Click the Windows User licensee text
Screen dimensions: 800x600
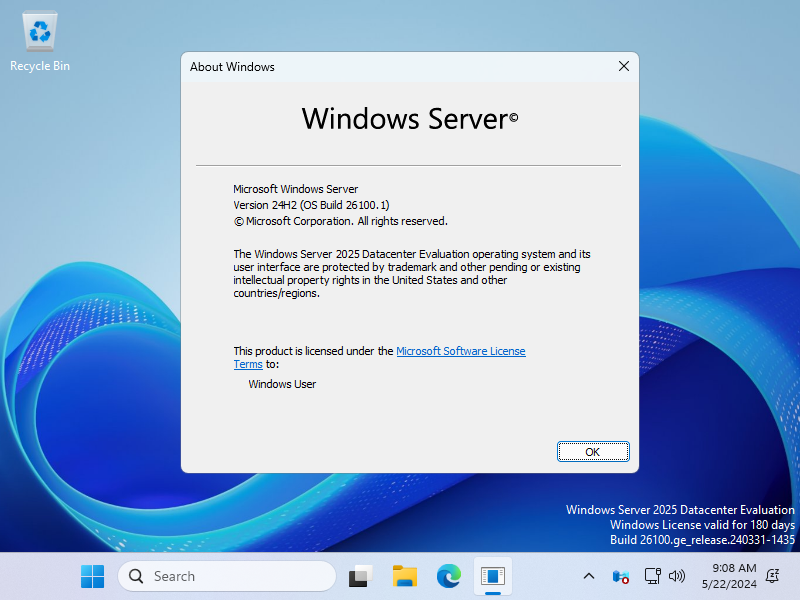pos(282,384)
